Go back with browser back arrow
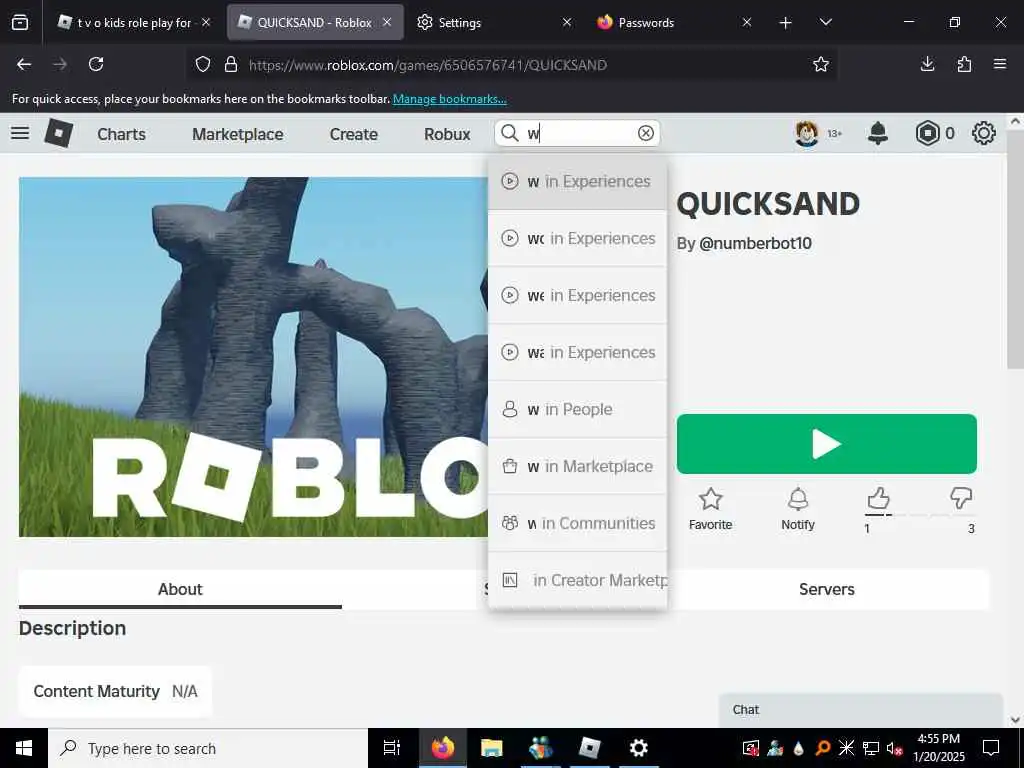 click(24, 64)
